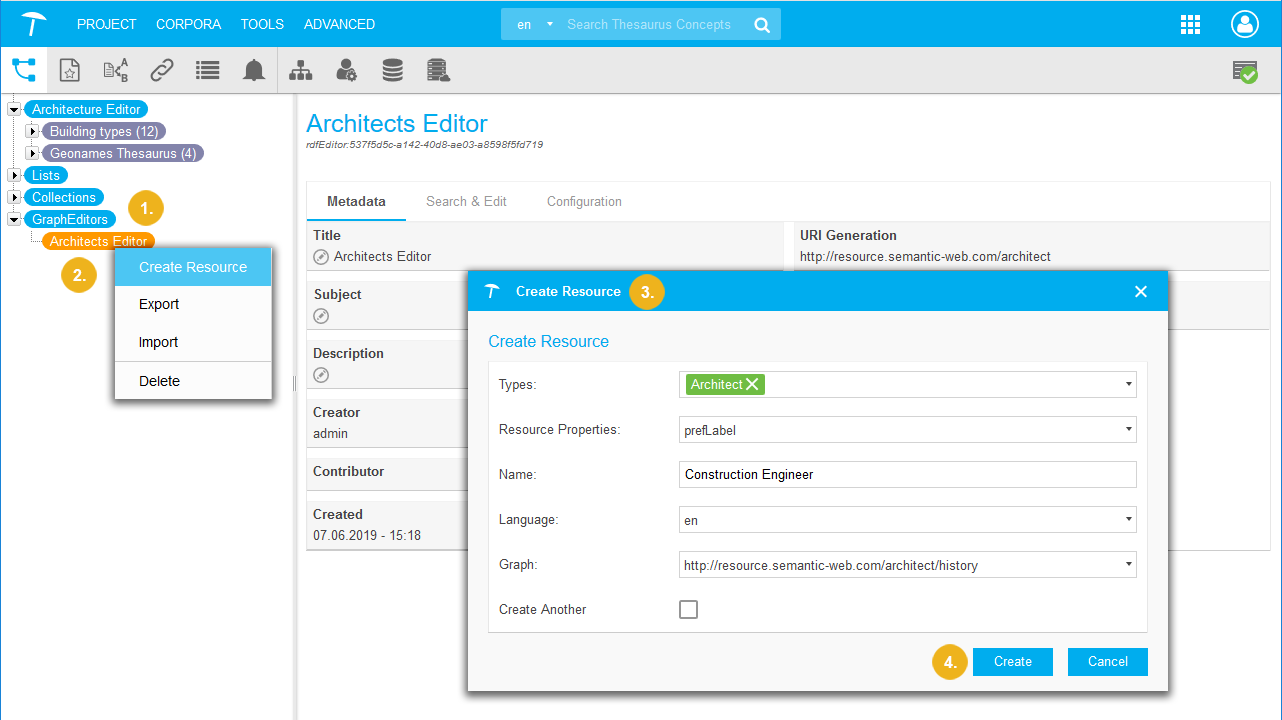1282x720 pixels.
Task: Click the chain link icon in toolbar
Action: point(162,70)
